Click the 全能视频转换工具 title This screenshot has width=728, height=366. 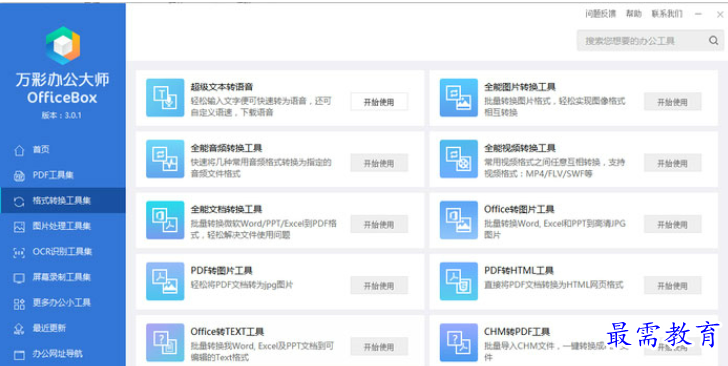coord(520,148)
